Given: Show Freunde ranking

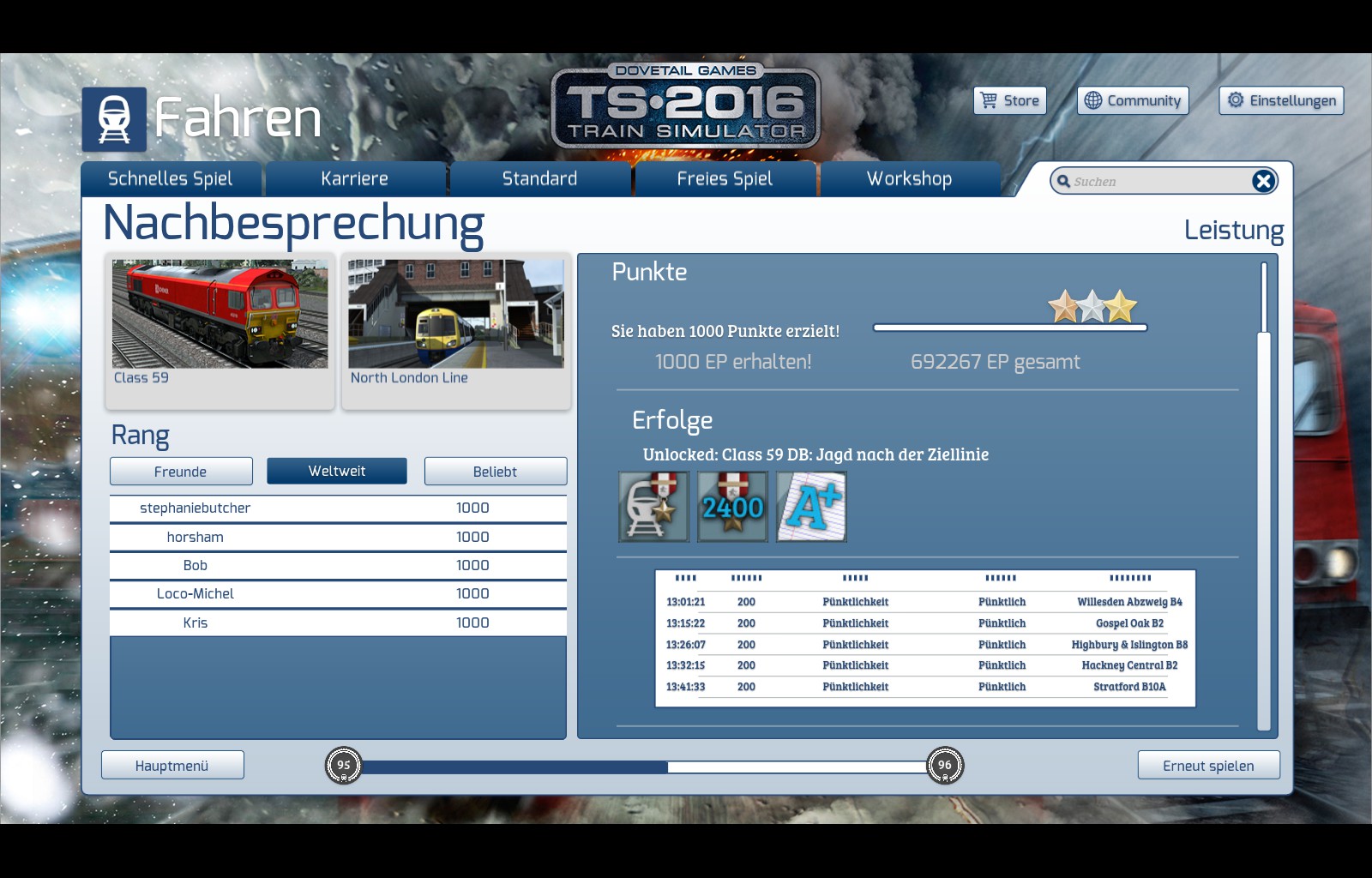Looking at the screenshot, I should (181, 472).
